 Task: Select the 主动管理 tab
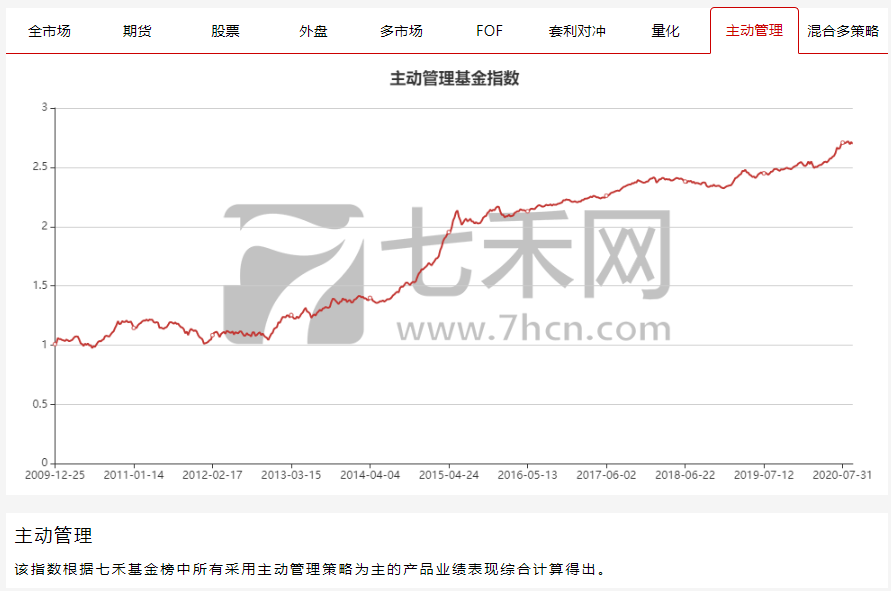(755, 31)
